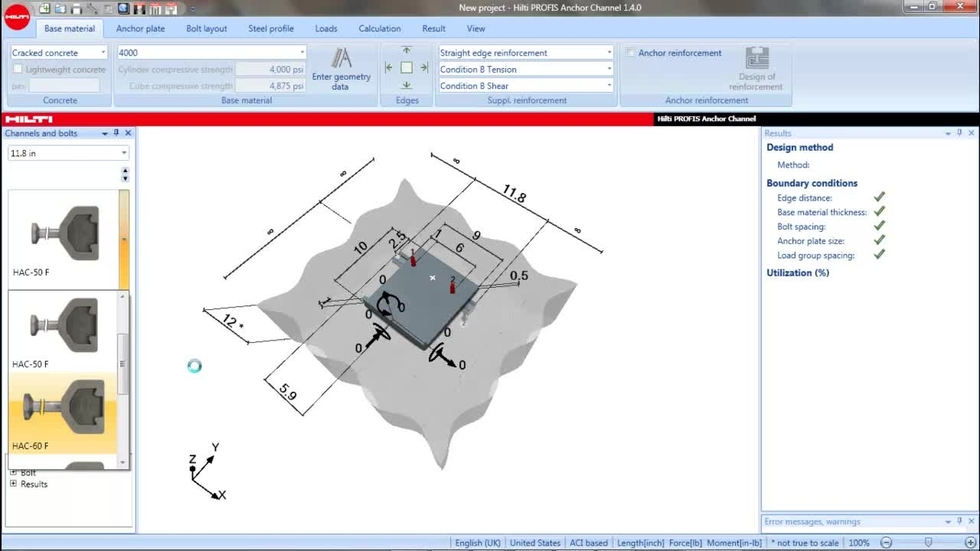The image size is (980, 551).
Task: Open the Condition B Shear dropdown
Action: [525, 86]
